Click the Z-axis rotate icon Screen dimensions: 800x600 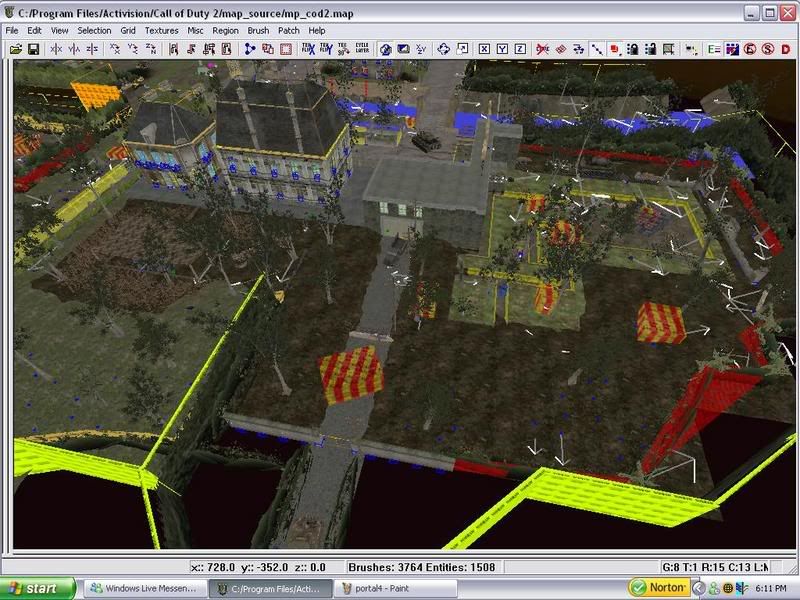[x=153, y=48]
